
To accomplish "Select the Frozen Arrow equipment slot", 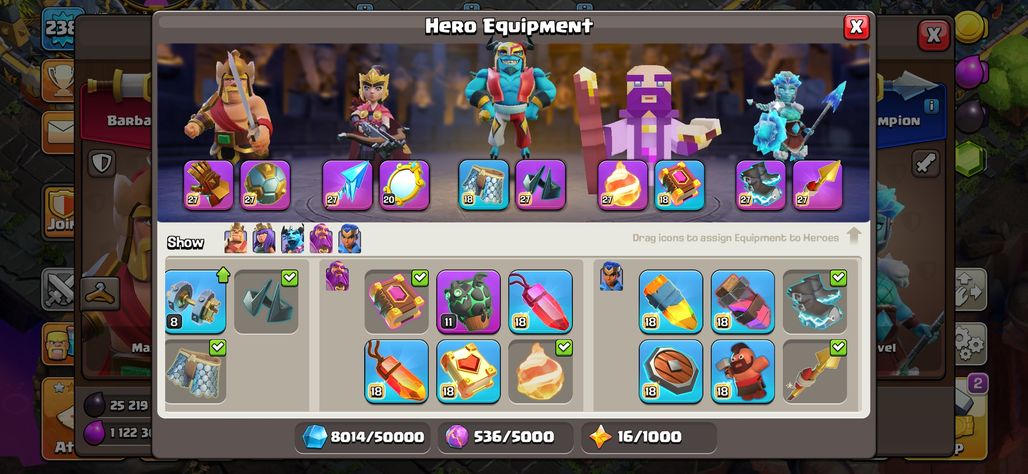I will (347, 185).
